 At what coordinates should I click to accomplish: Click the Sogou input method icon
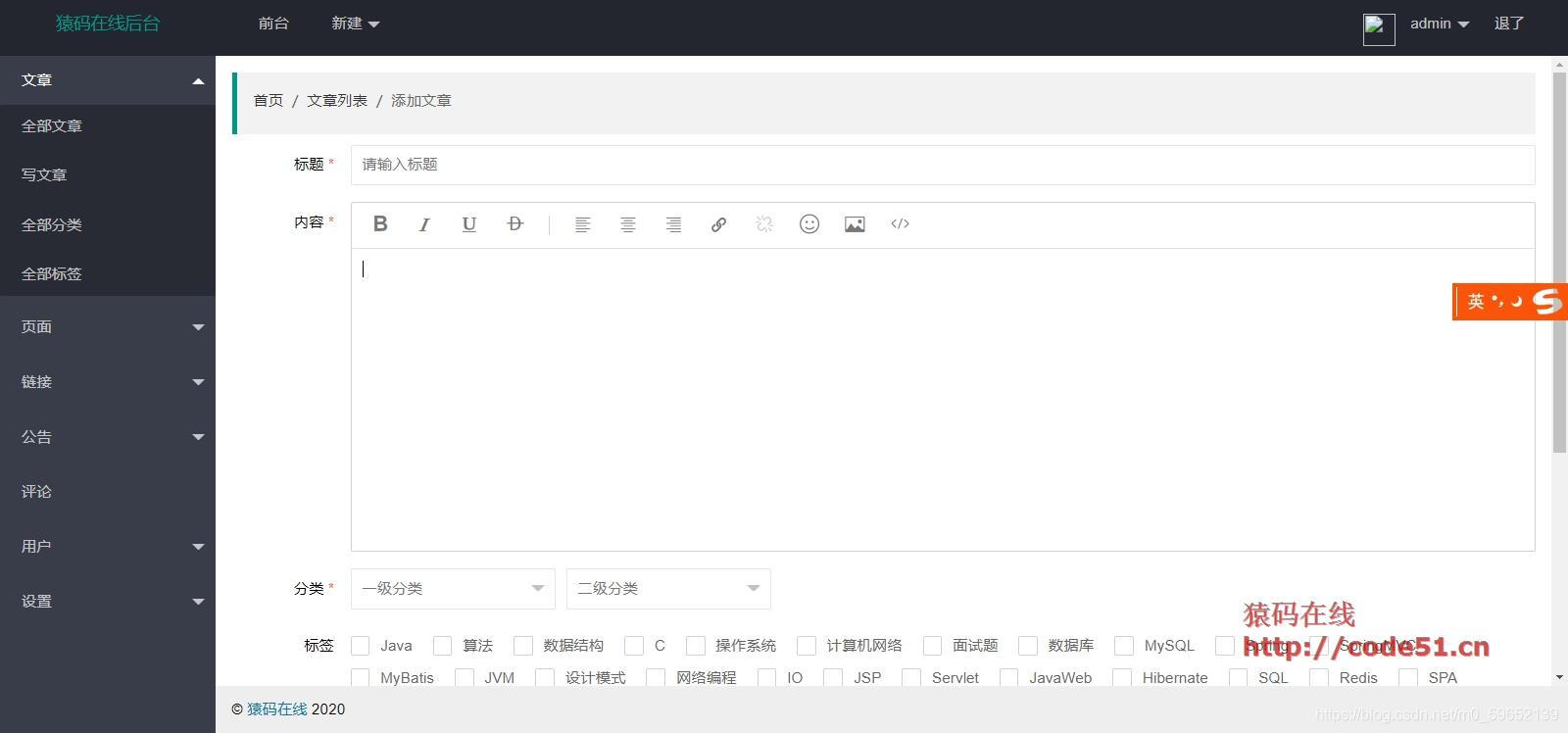point(1547,302)
